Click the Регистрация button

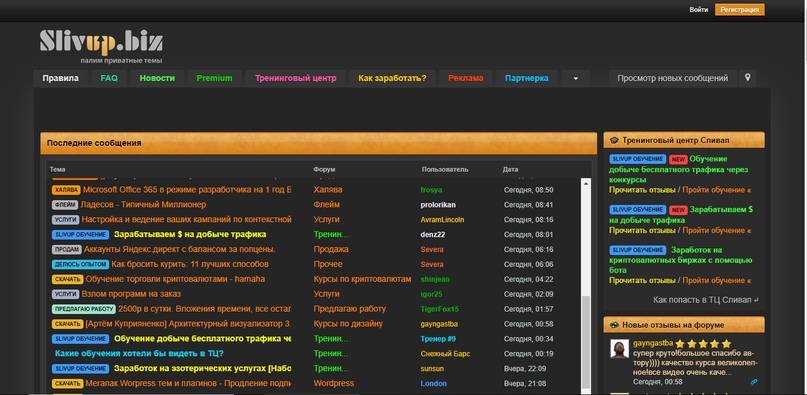coord(740,10)
